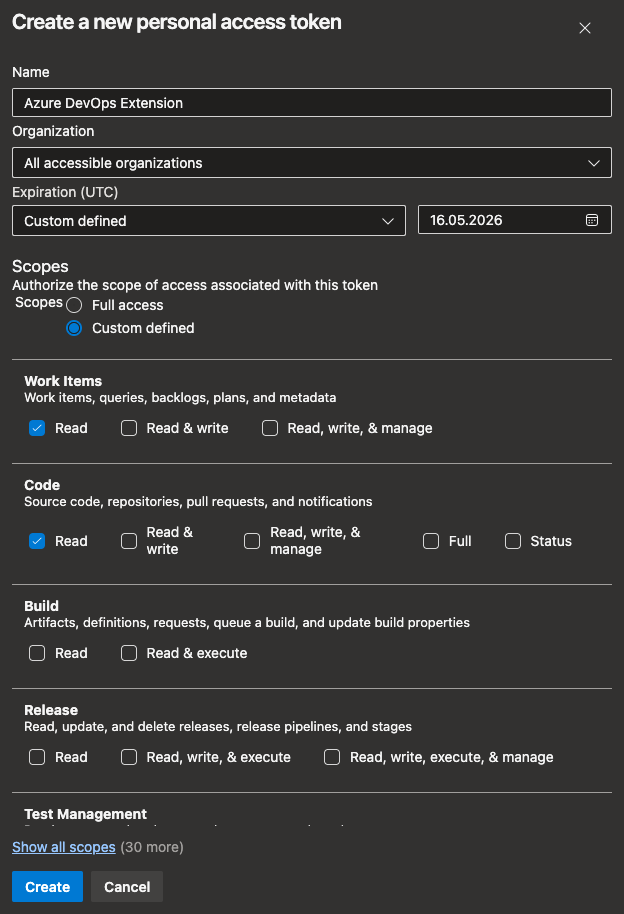Check Code Read, write, & manage
Screen dimensions: 624x914
coord(252,541)
